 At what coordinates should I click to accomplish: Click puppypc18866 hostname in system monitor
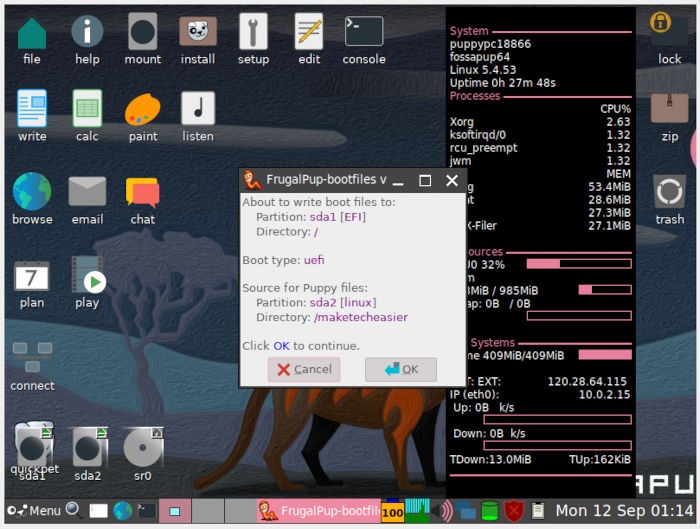pyautogui.click(x=490, y=44)
